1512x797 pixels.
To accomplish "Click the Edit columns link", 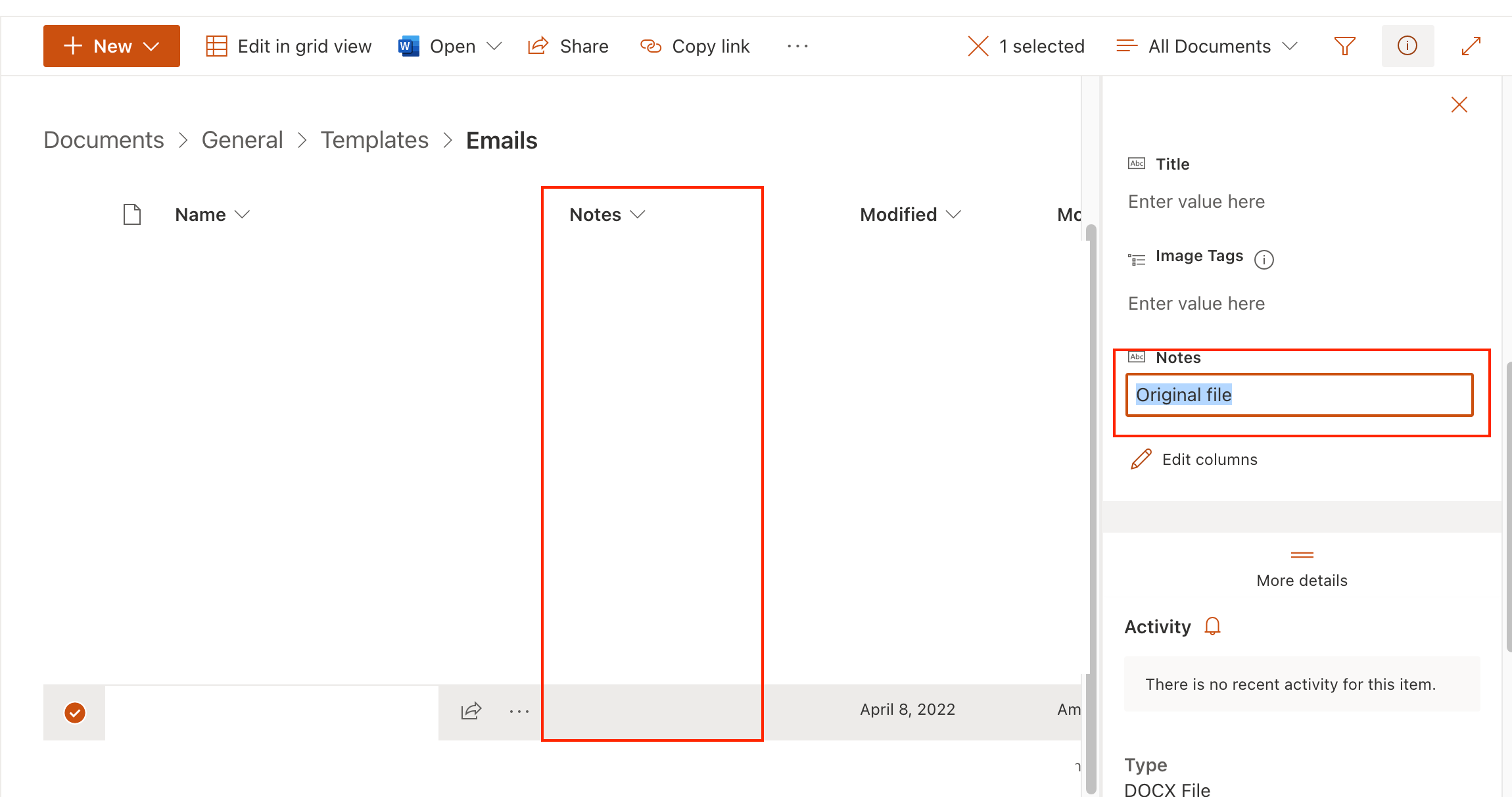I will tap(1209, 459).
